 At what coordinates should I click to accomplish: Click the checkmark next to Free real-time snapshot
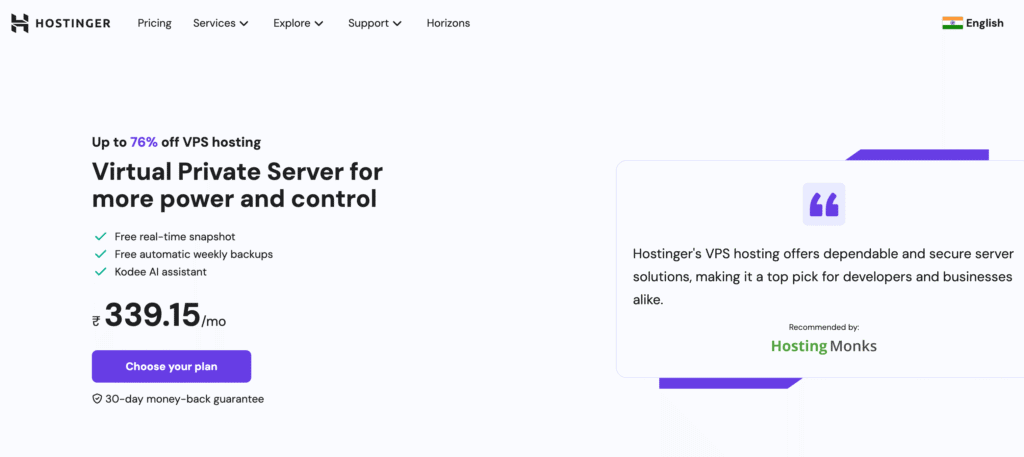tap(101, 236)
